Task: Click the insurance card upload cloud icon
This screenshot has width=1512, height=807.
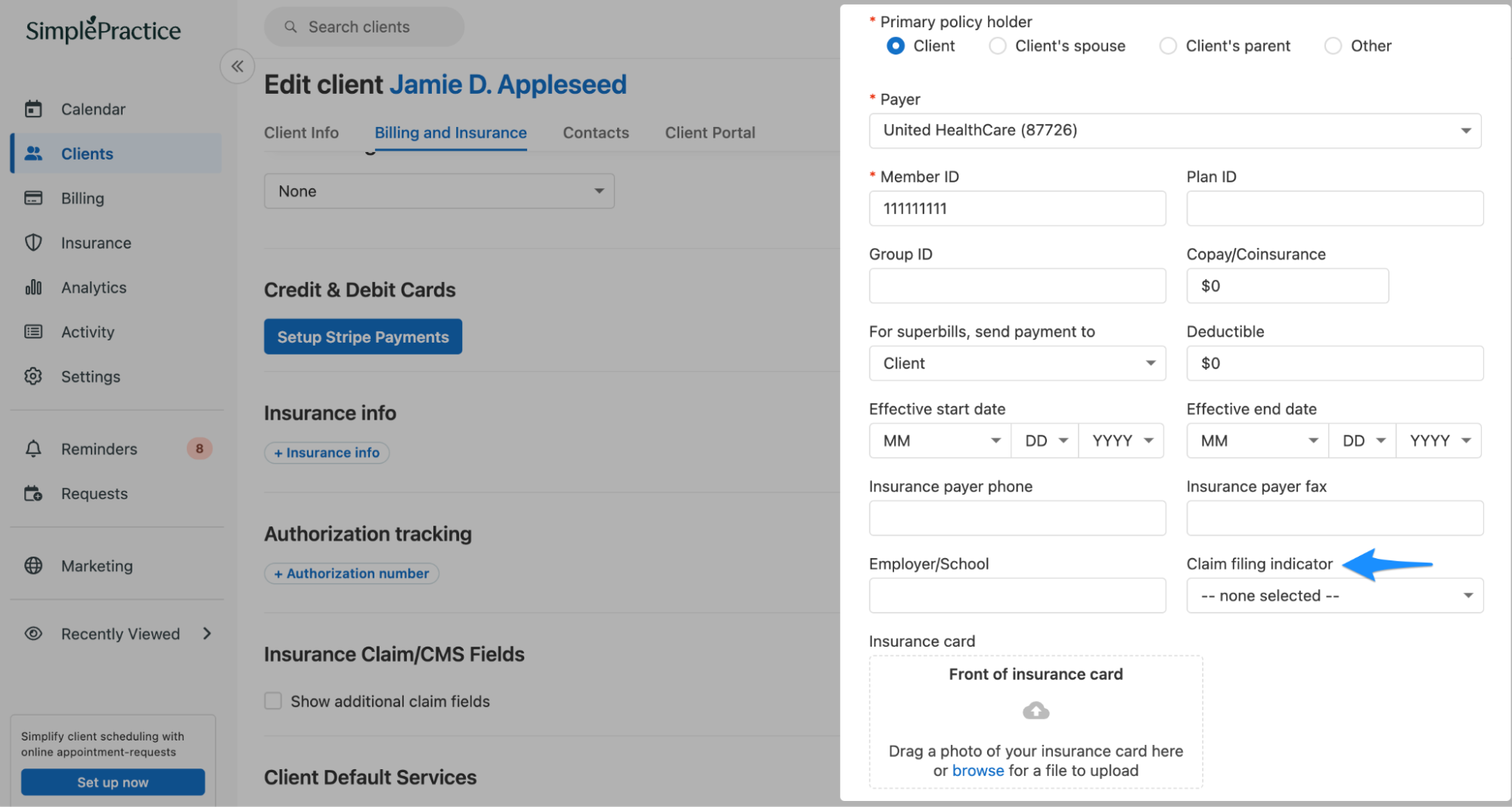Action: pyautogui.click(x=1035, y=711)
